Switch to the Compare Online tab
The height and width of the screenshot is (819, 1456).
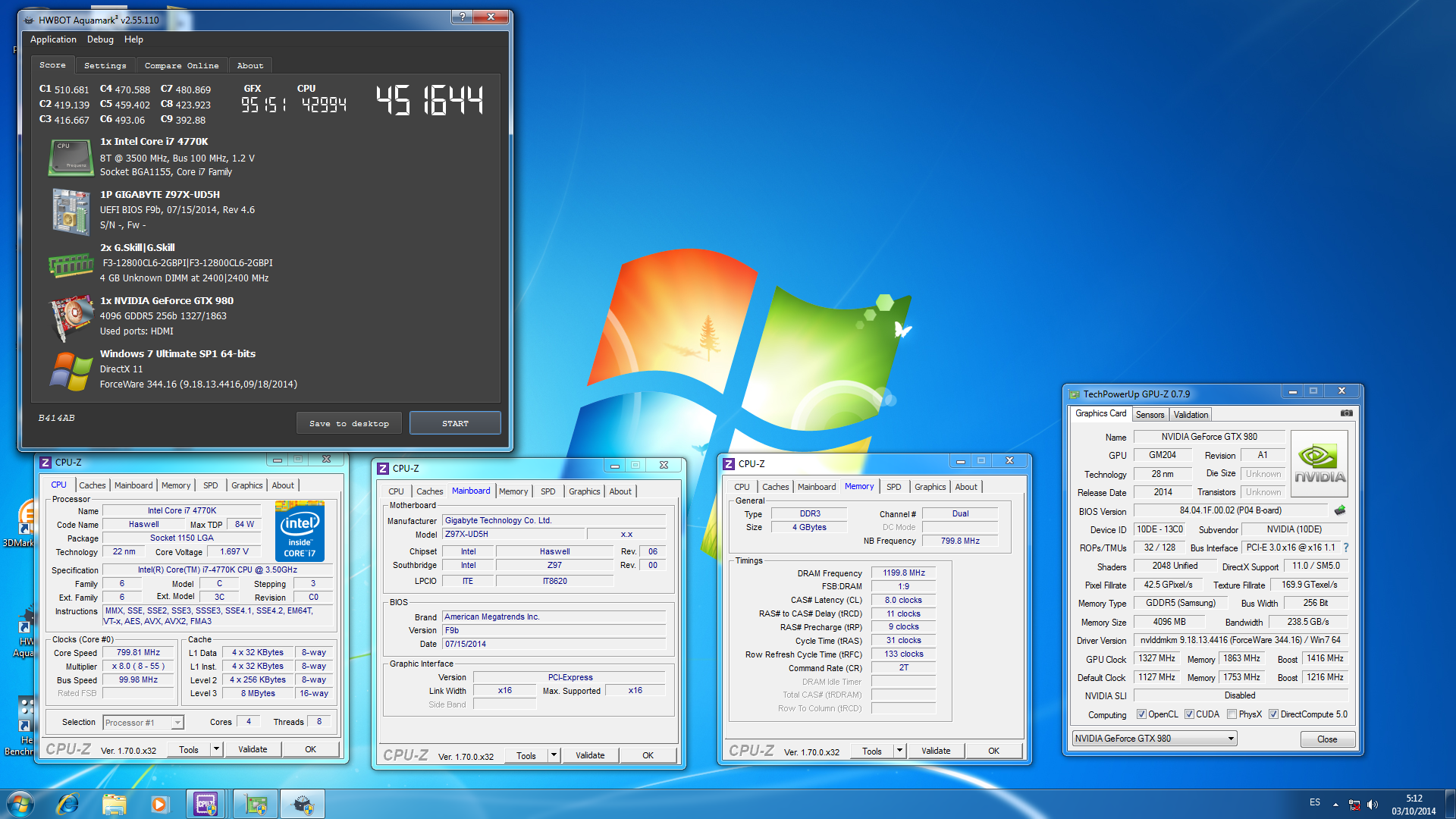coord(182,66)
